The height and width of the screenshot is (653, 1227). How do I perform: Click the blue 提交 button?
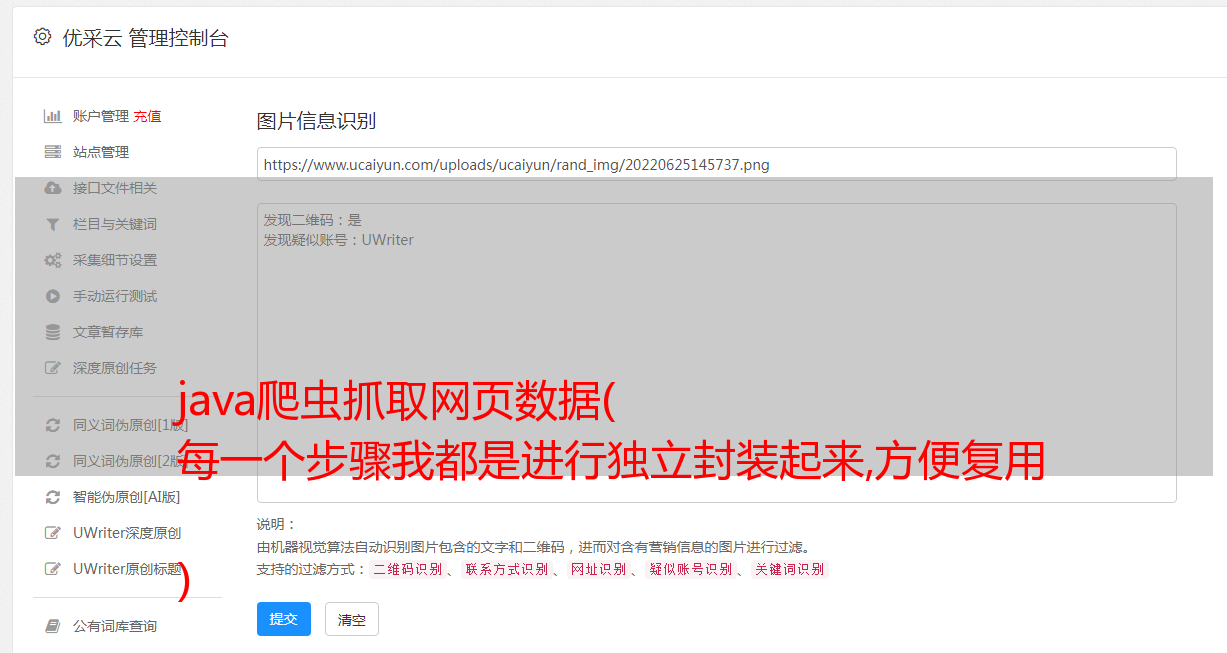284,619
